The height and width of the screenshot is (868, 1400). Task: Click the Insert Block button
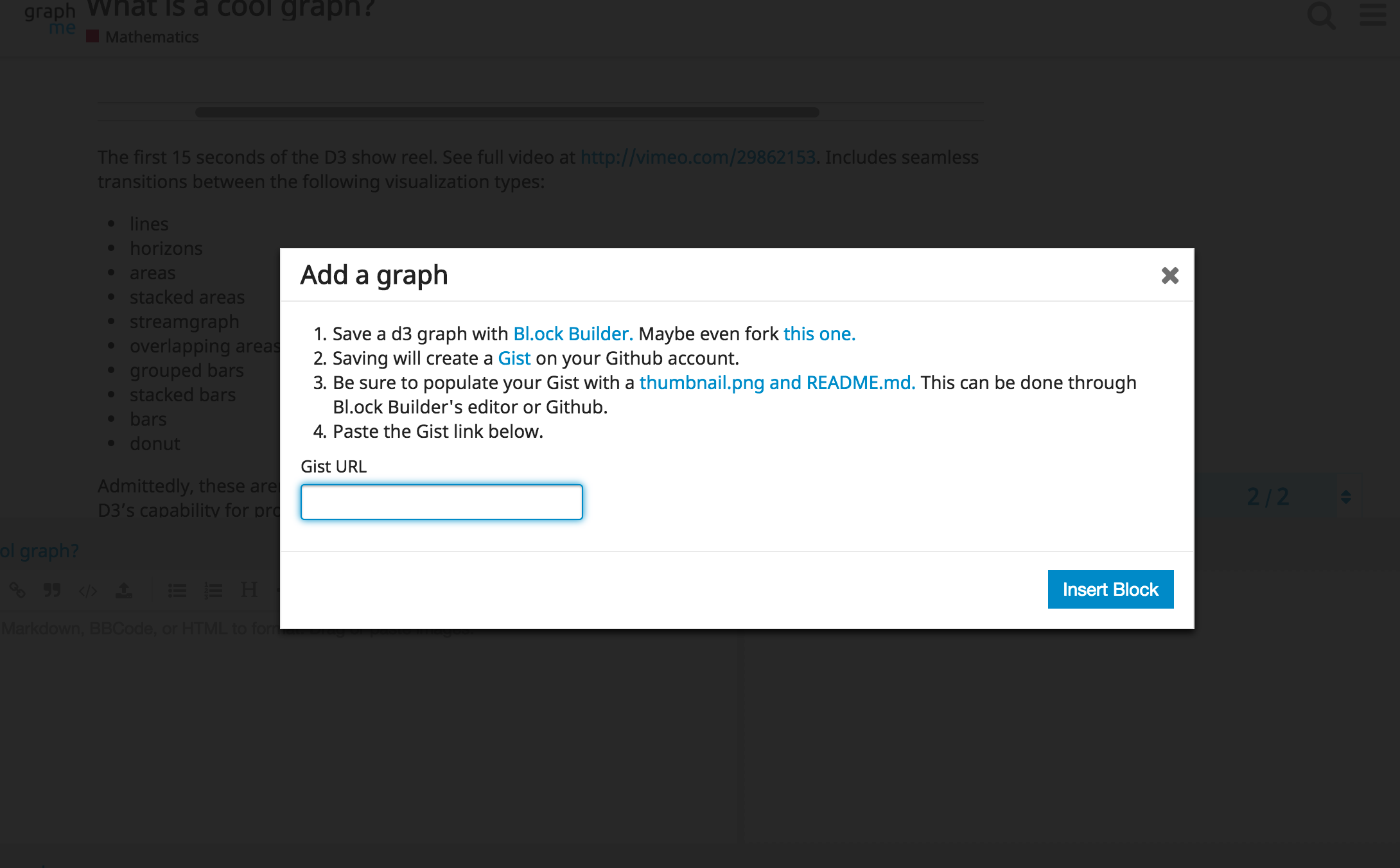pos(1110,589)
